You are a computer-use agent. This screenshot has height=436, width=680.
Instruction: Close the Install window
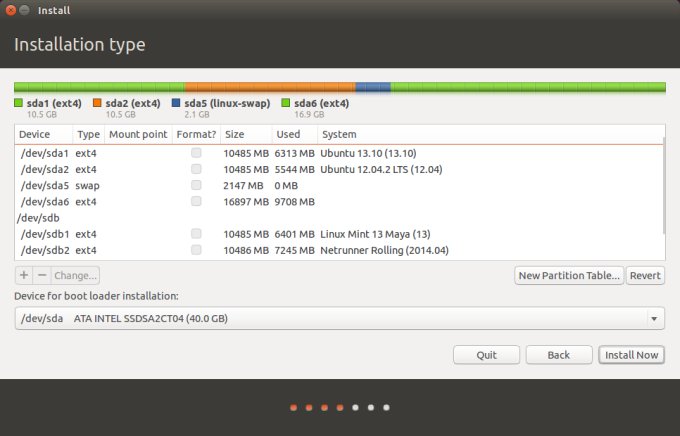click(x=11, y=10)
